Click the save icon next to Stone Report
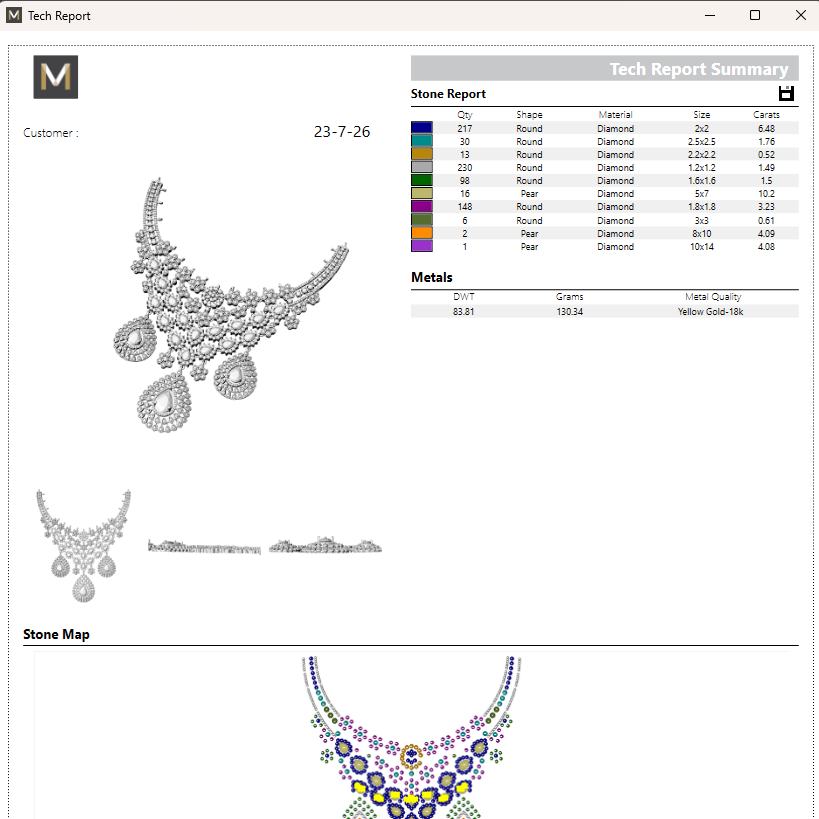Image resolution: width=819 pixels, height=819 pixels. (x=786, y=93)
